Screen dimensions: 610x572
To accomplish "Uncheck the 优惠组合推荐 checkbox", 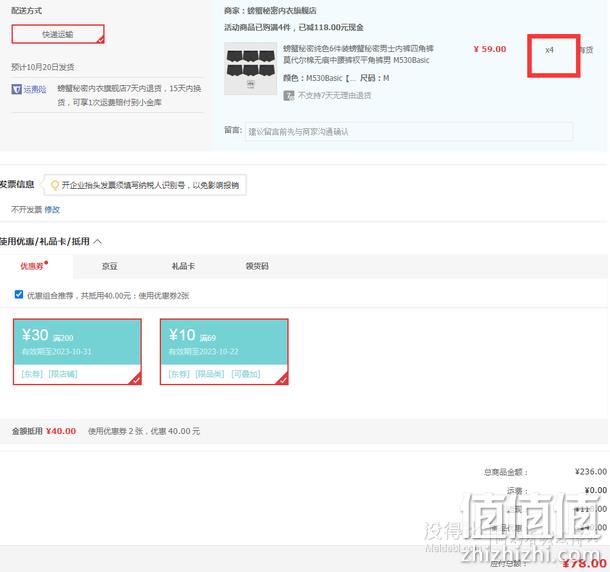I will coord(19,294).
